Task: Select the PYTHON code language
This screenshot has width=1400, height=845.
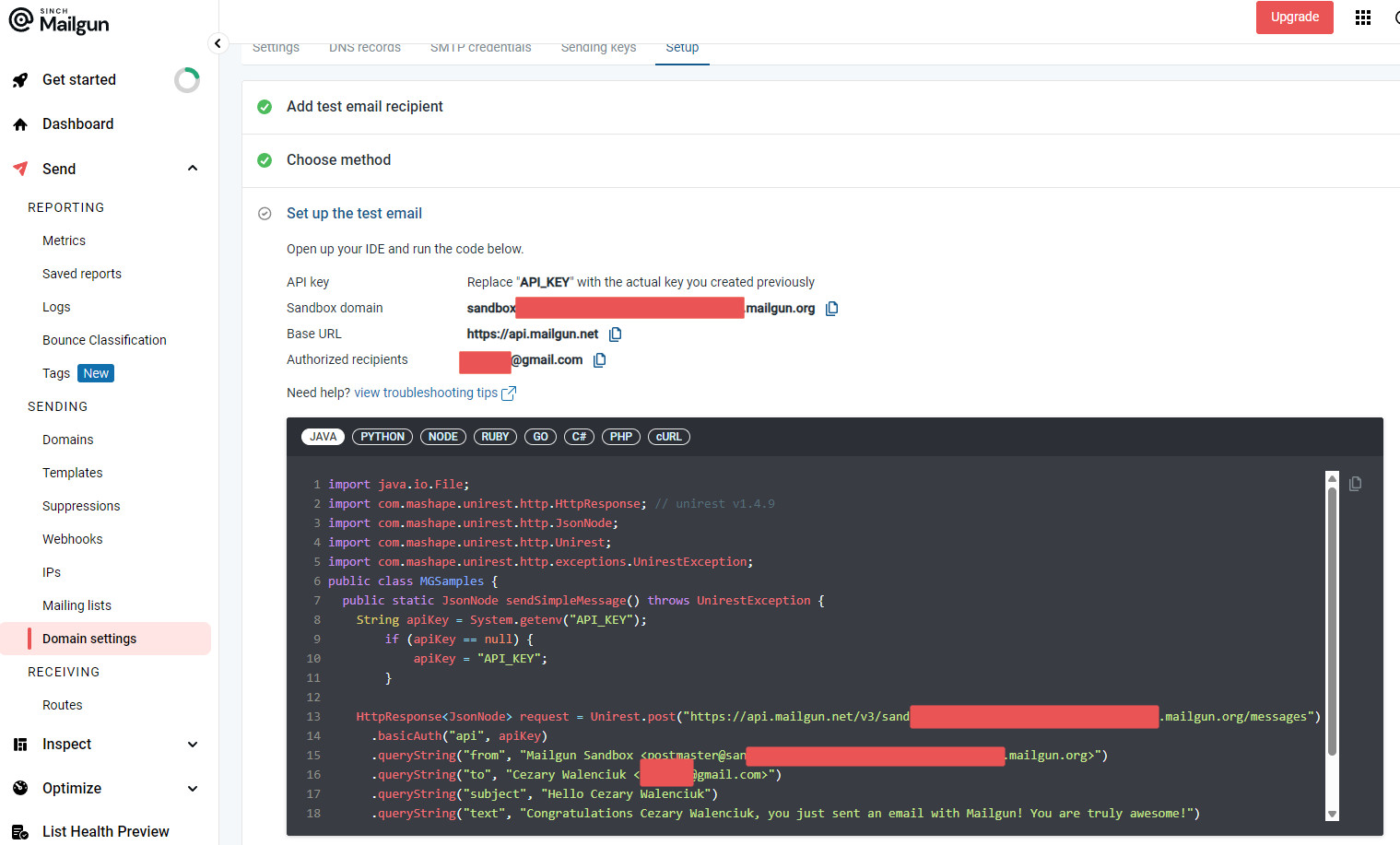Action: point(382,437)
